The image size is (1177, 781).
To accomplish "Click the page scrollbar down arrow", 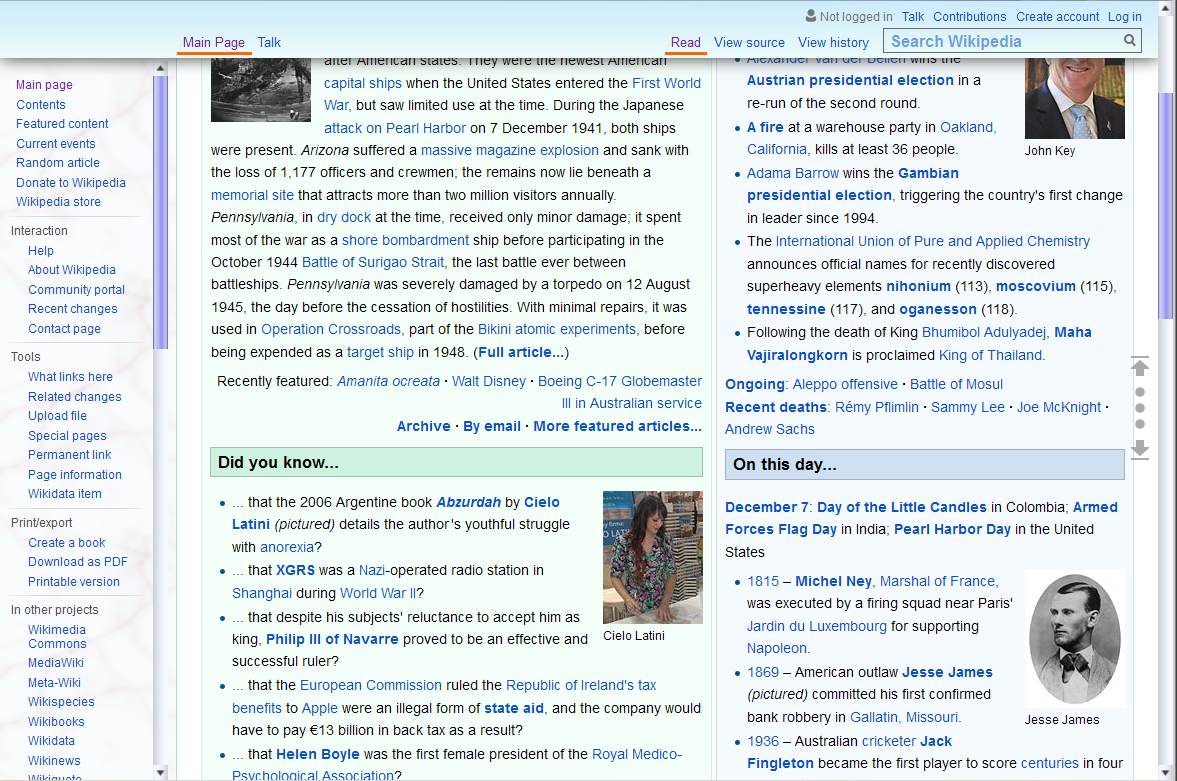I will pos(1166,772).
